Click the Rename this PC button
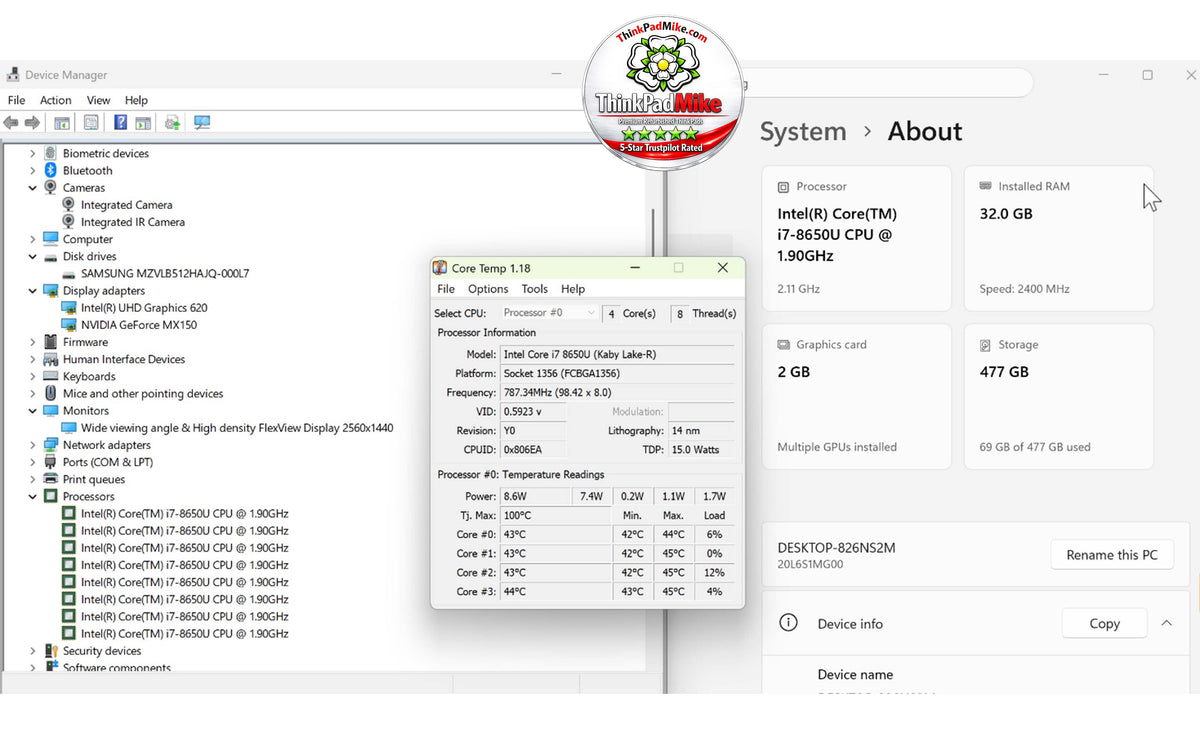This screenshot has width=1200, height=754. point(1112,555)
